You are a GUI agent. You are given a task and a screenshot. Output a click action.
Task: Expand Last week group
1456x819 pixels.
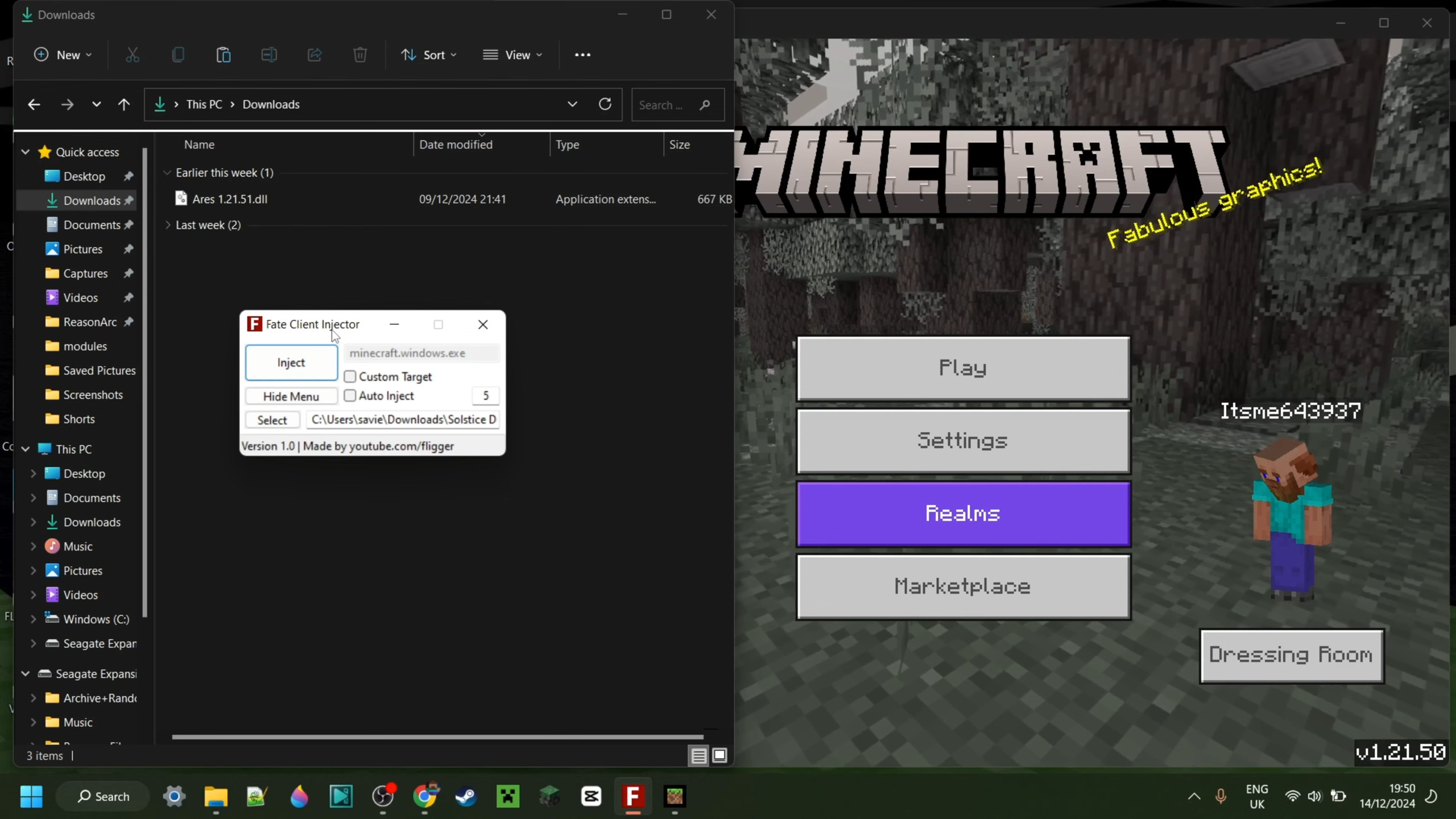tap(167, 225)
